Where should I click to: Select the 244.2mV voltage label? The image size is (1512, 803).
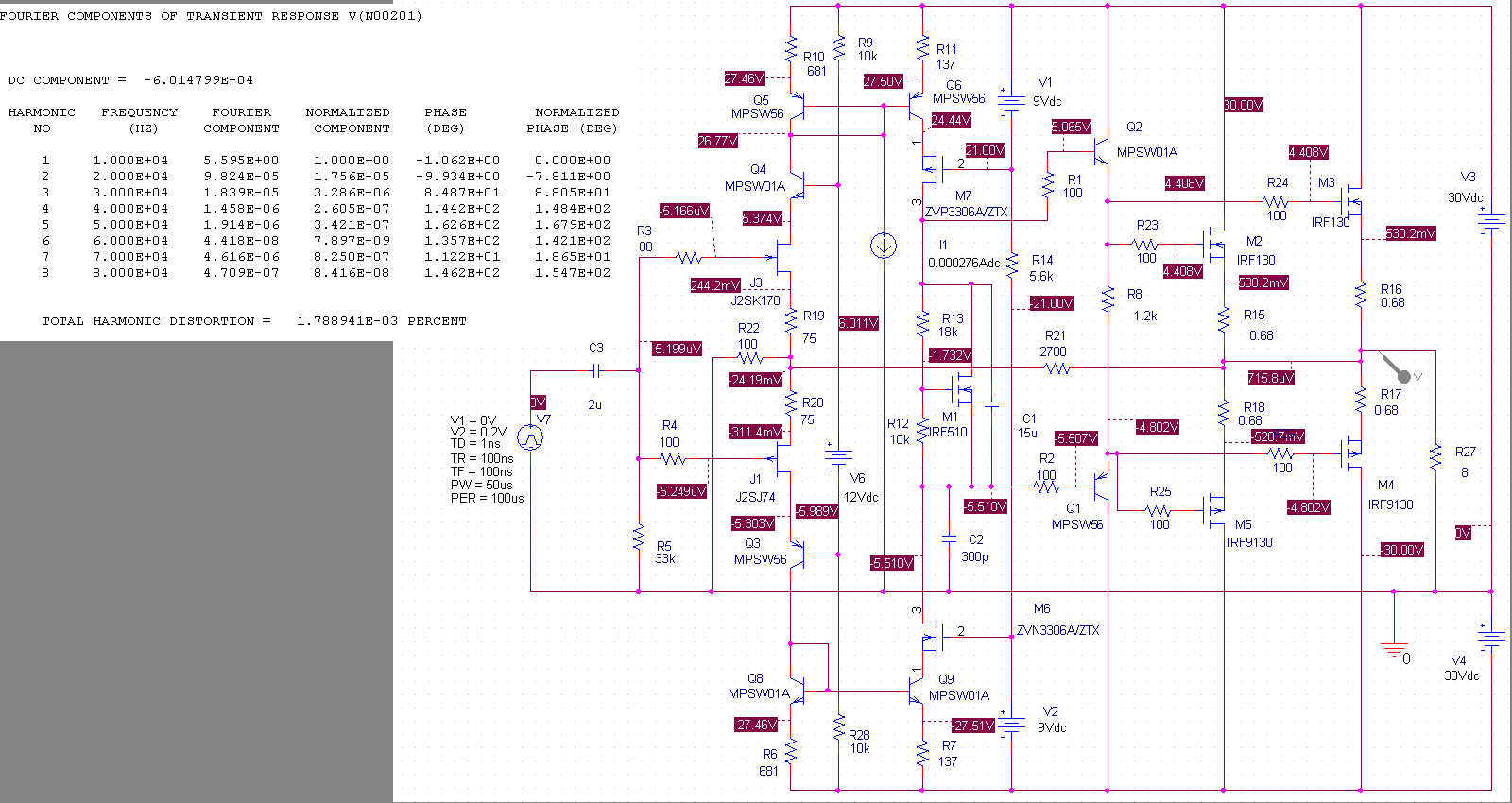[x=715, y=285]
